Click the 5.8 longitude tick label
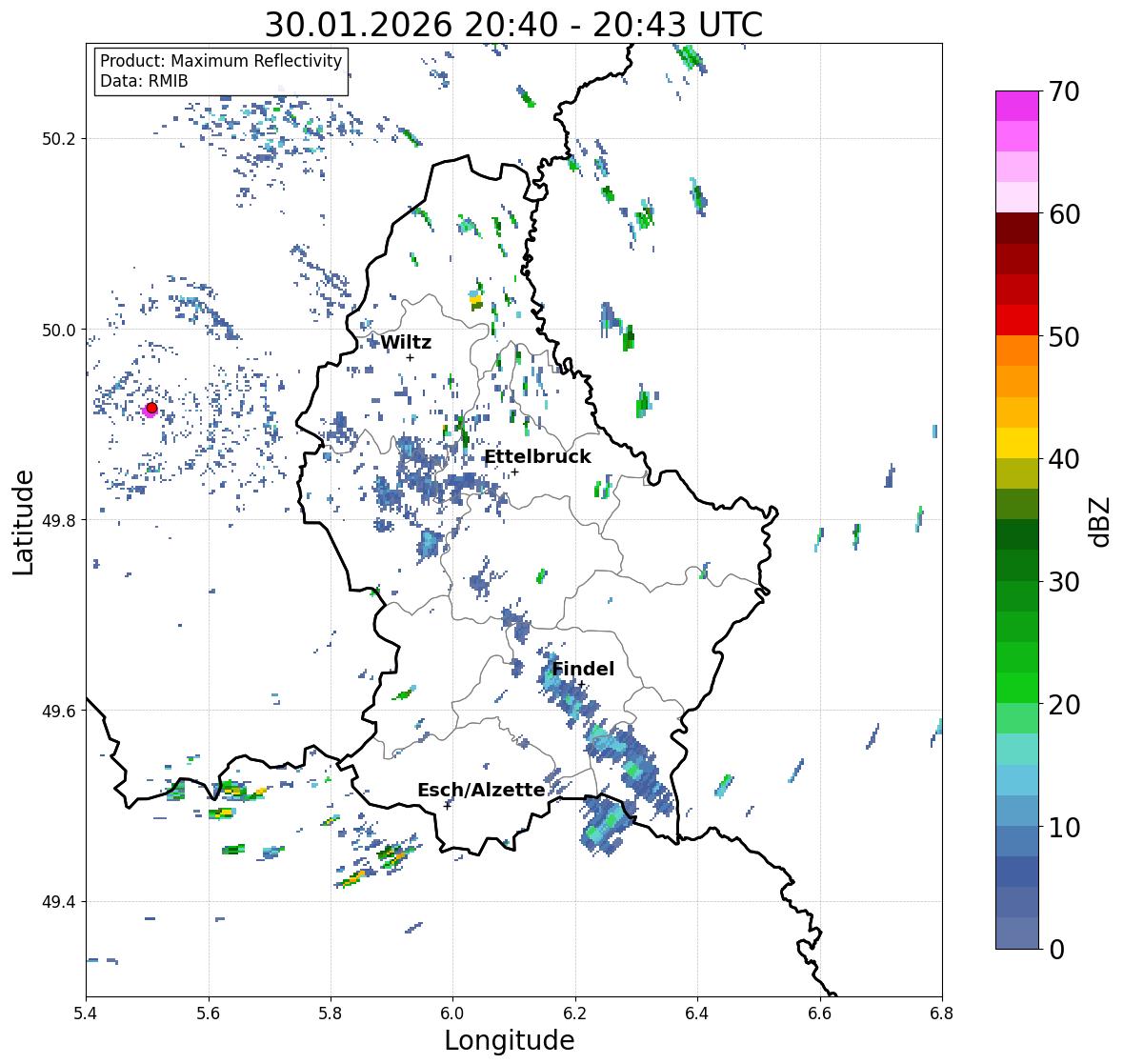The height and width of the screenshot is (1064, 1123). (x=331, y=1014)
